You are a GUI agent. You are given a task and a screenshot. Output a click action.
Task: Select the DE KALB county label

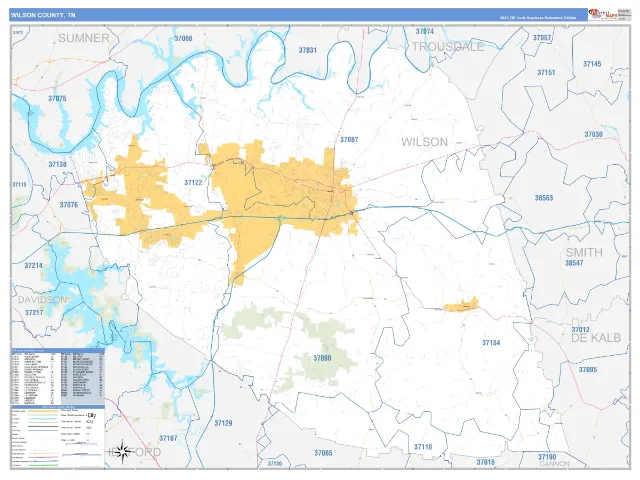coord(596,338)
